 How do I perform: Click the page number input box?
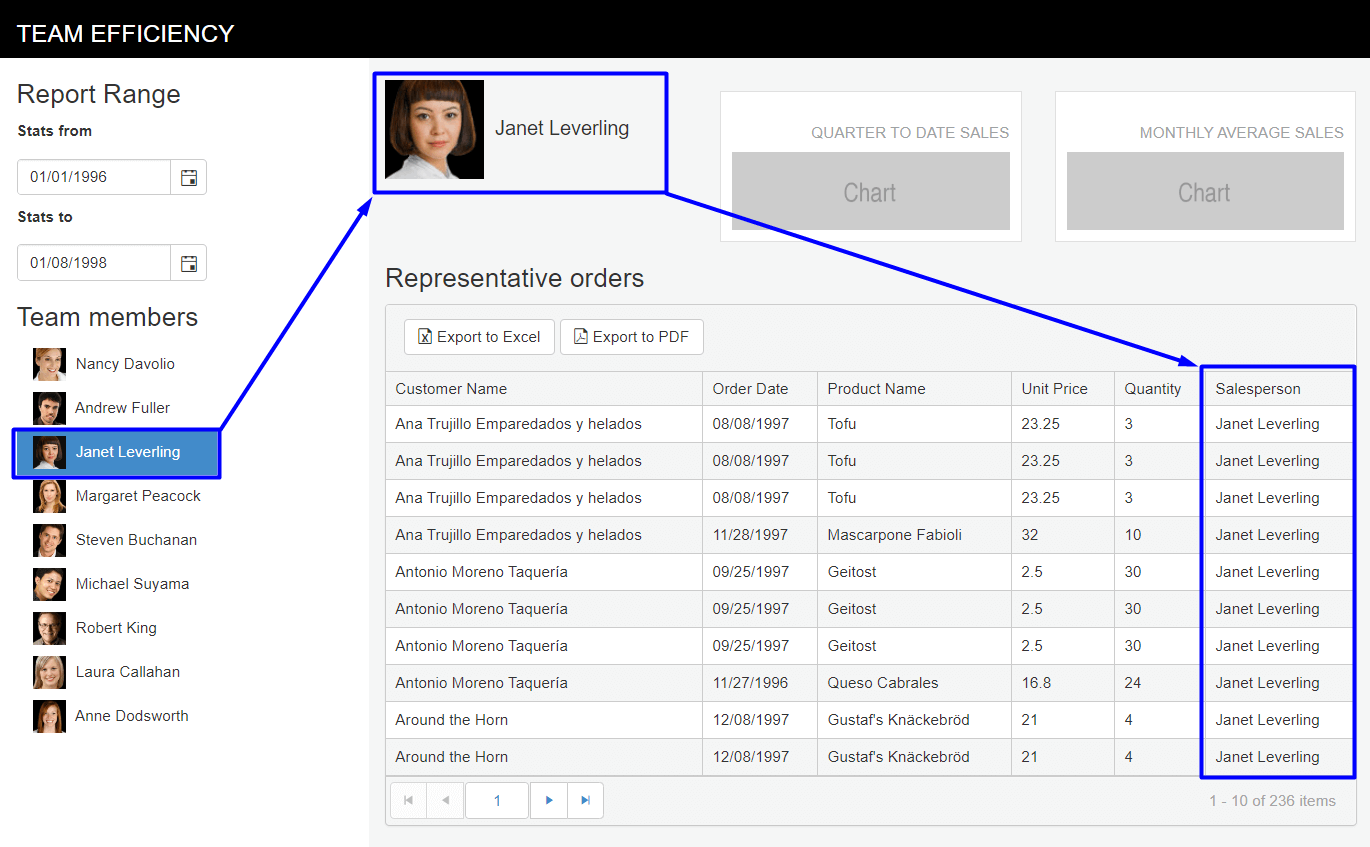tap(497, 800)
